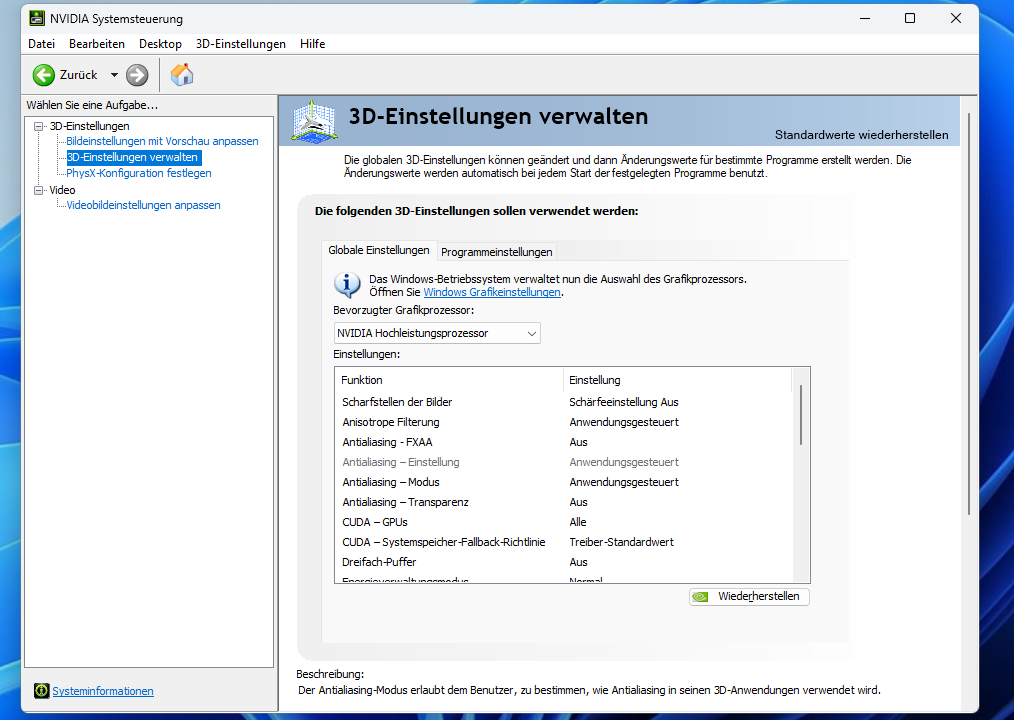Select the Dreifach-Puffer row

coord(563,563)
